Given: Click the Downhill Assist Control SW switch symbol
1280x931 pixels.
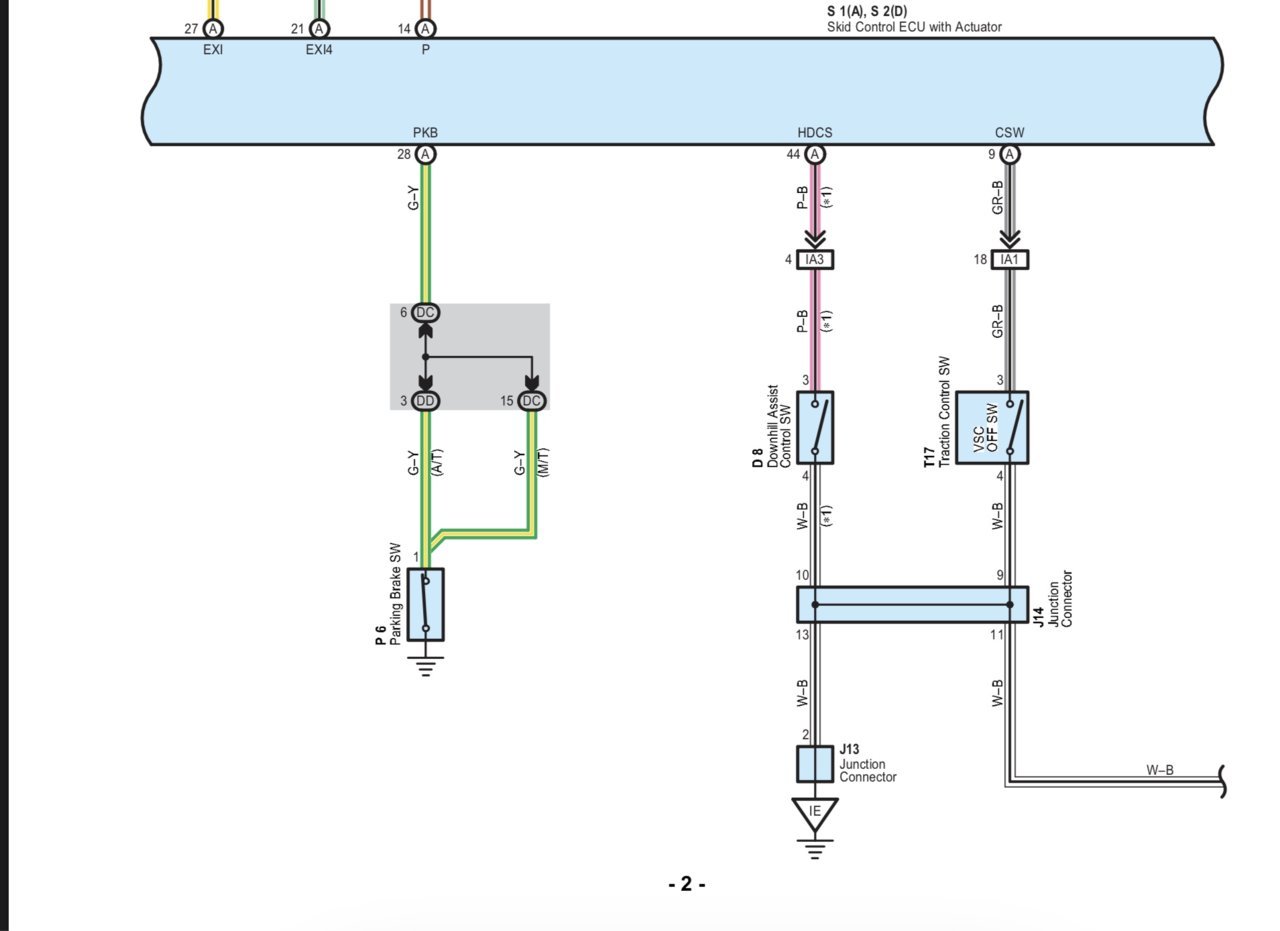Looking at the screenshot, I should (815, 428).
